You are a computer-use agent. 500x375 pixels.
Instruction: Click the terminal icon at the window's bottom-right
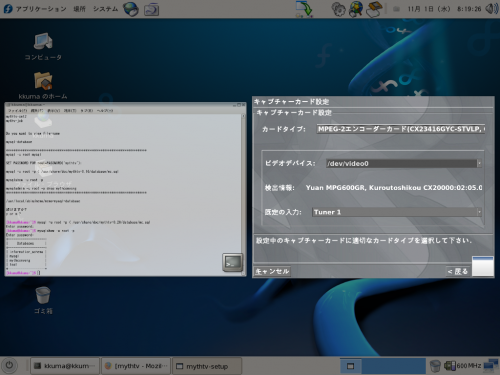(x=232, y=262)
